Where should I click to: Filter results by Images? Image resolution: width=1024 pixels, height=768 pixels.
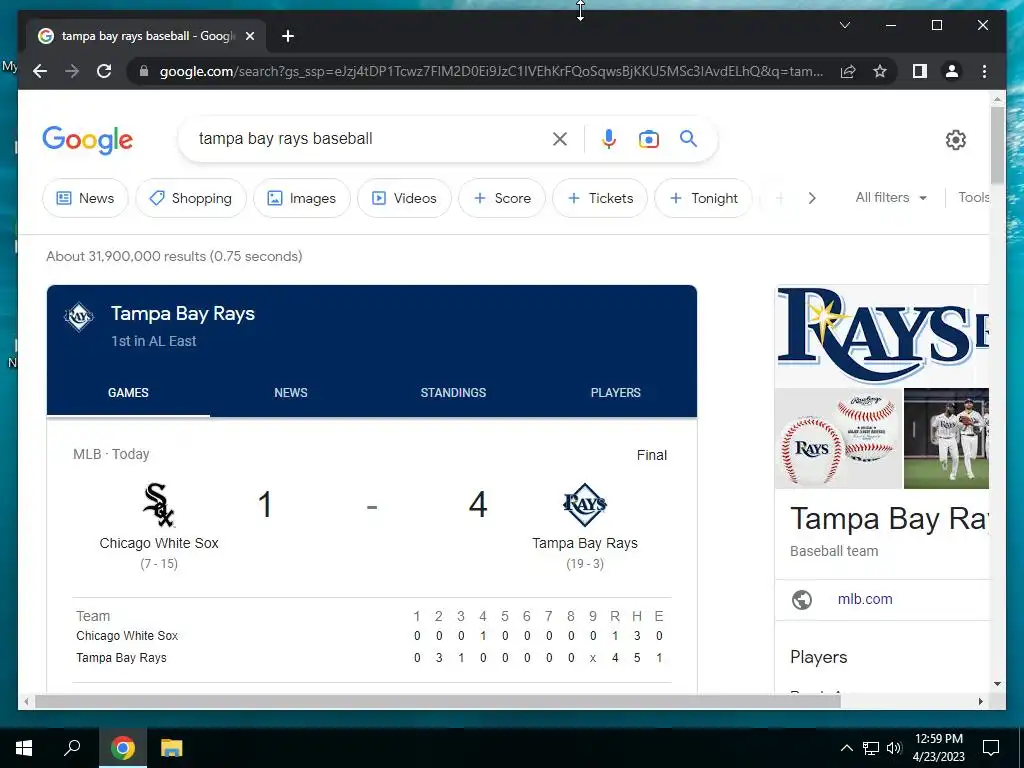(302, 198)
